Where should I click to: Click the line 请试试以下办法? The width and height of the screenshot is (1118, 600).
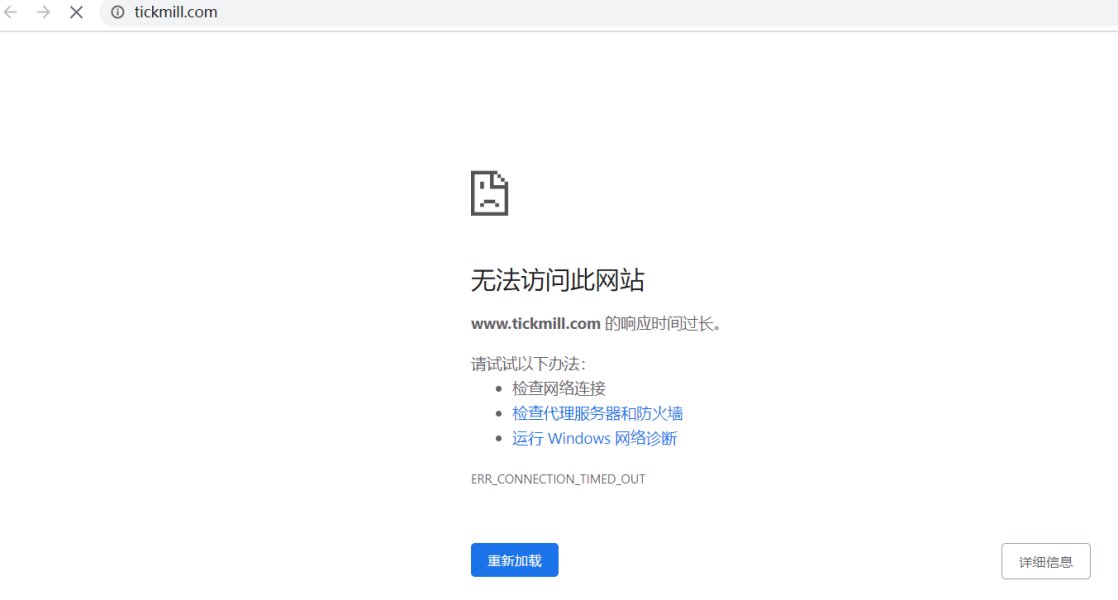528,364
